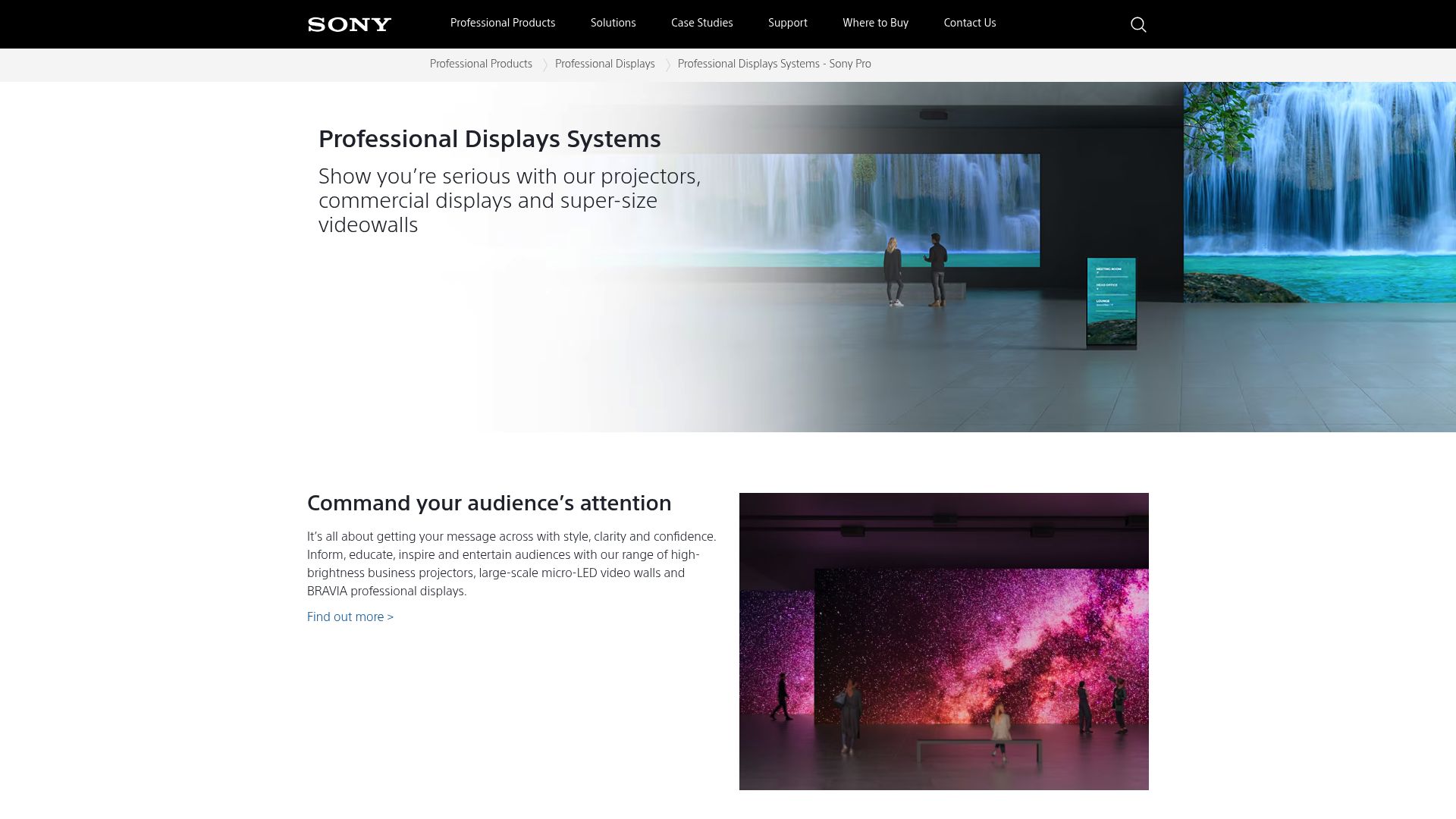The image size is (1456, 819).
Task: Open the Contact Us page
Action: tap(969, 23)
